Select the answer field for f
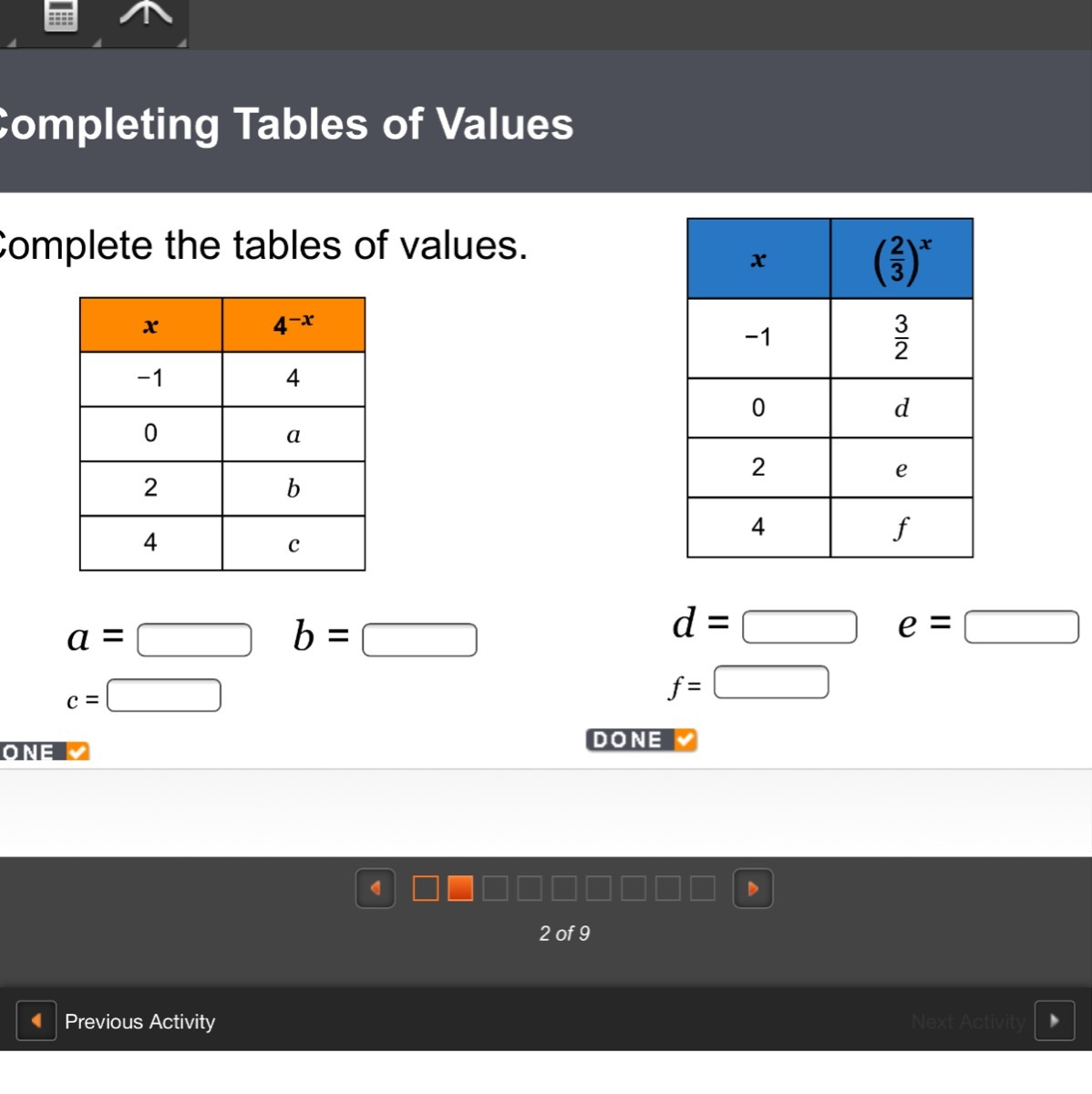Viewport: 1092px width, 1094px height. pyautogui.click(x=771, y=682)
